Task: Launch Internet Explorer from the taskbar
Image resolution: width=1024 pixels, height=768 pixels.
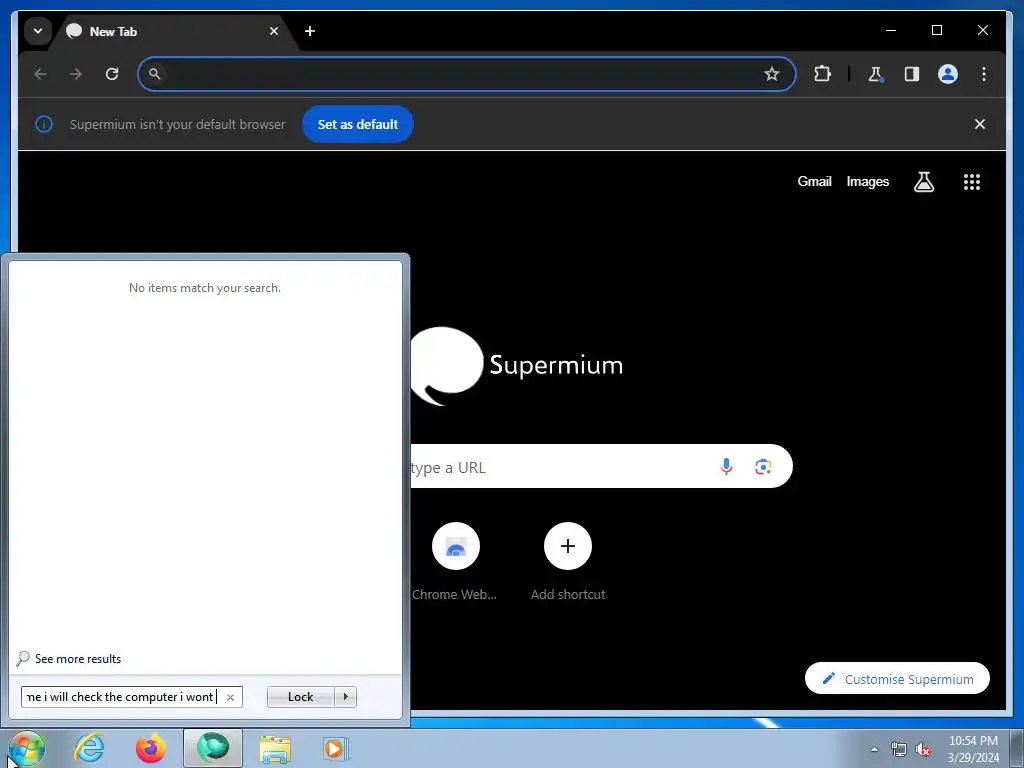Action: 89,748
